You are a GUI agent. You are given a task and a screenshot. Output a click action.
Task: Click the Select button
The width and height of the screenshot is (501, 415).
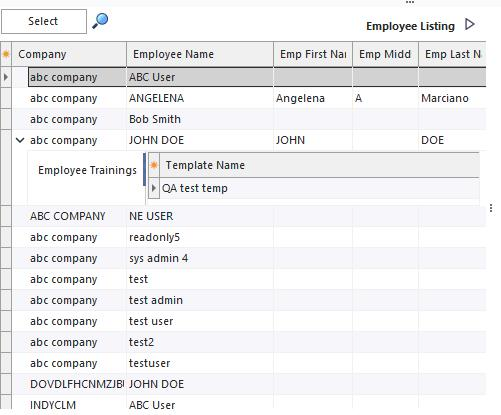[x=44, y=21]
